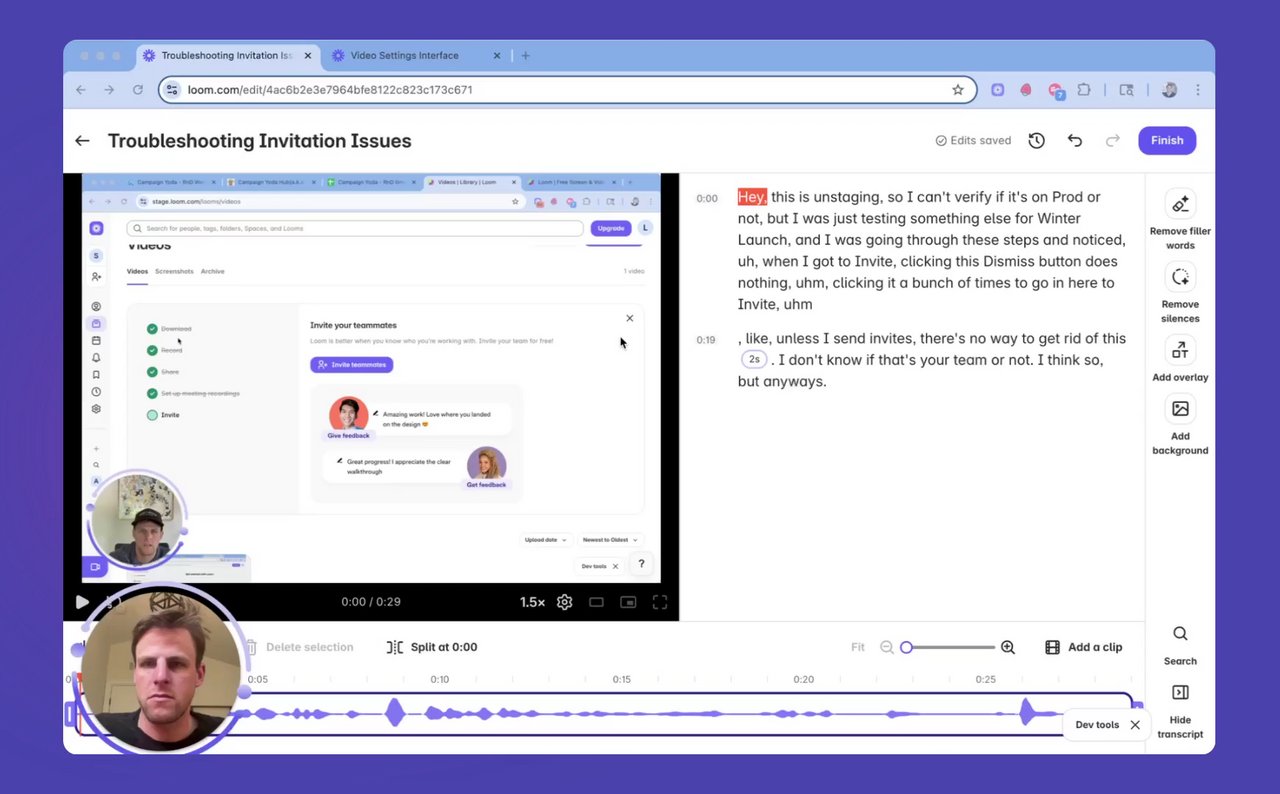Screen dimensions: 1280x794
Task: Click the large webcam bubble overlay
Action: tap(161, 670)
